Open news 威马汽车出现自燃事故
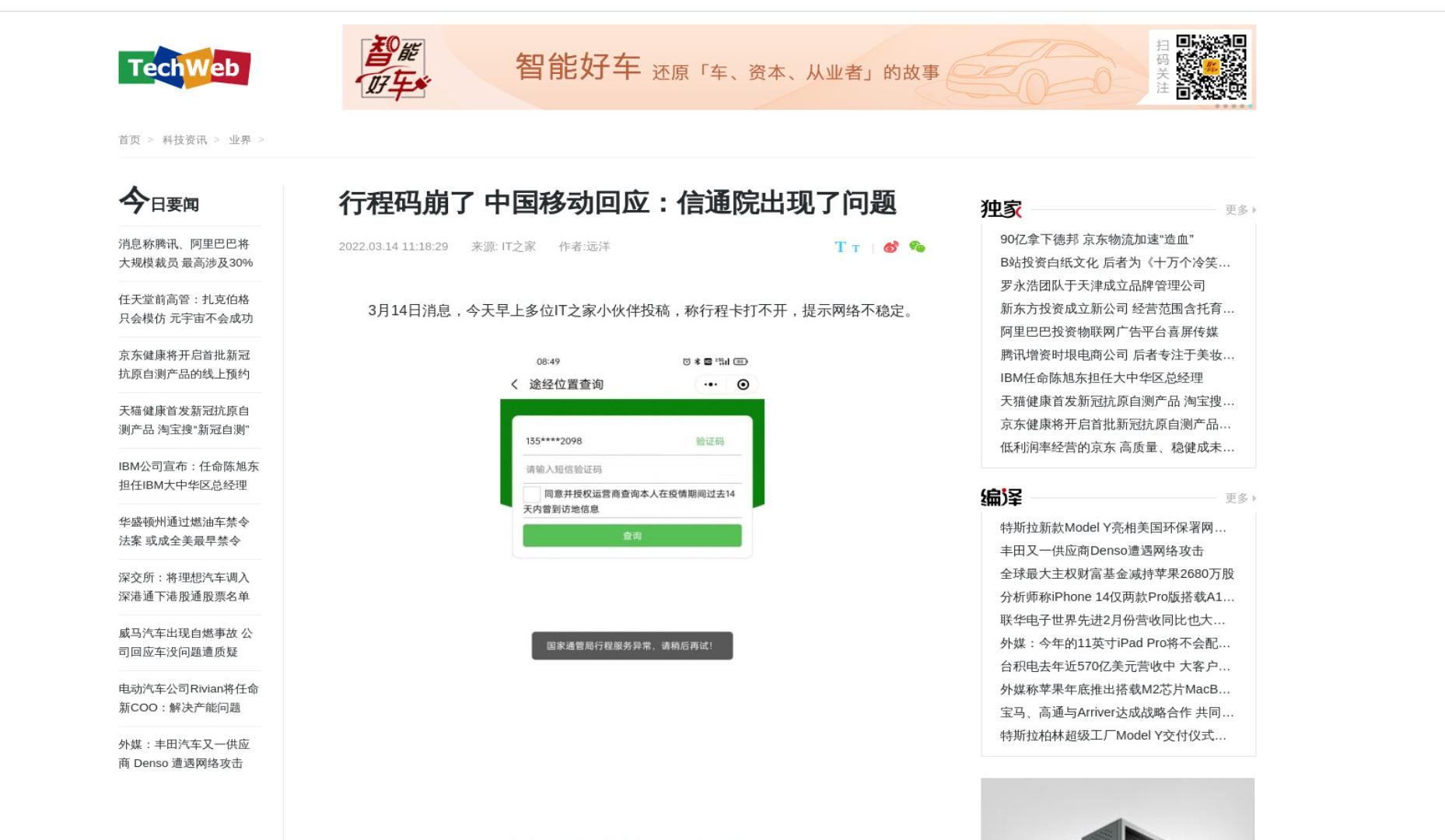Image resolution: width=1445 pixels, height=840 pixels. tap(186, 642)
